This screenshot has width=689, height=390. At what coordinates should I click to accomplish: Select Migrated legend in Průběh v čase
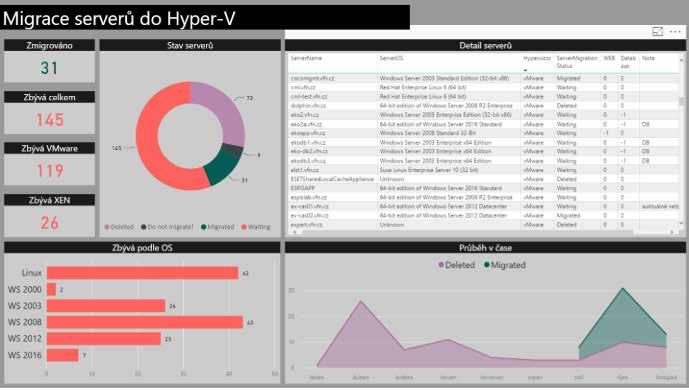click(505, 265)
